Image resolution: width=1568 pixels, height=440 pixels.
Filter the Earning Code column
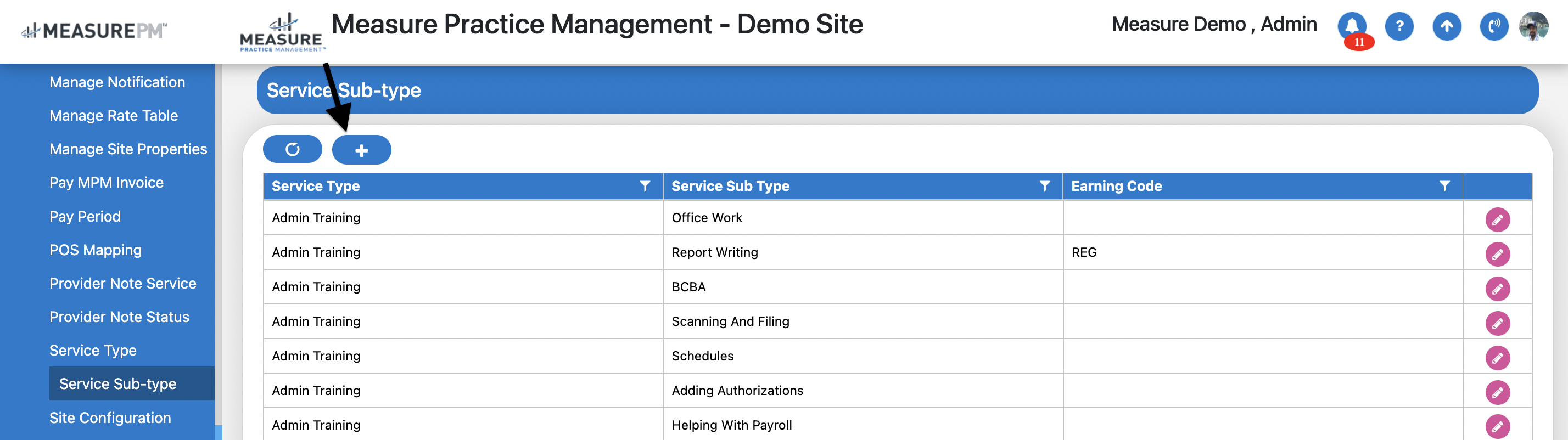point(1444,186)
